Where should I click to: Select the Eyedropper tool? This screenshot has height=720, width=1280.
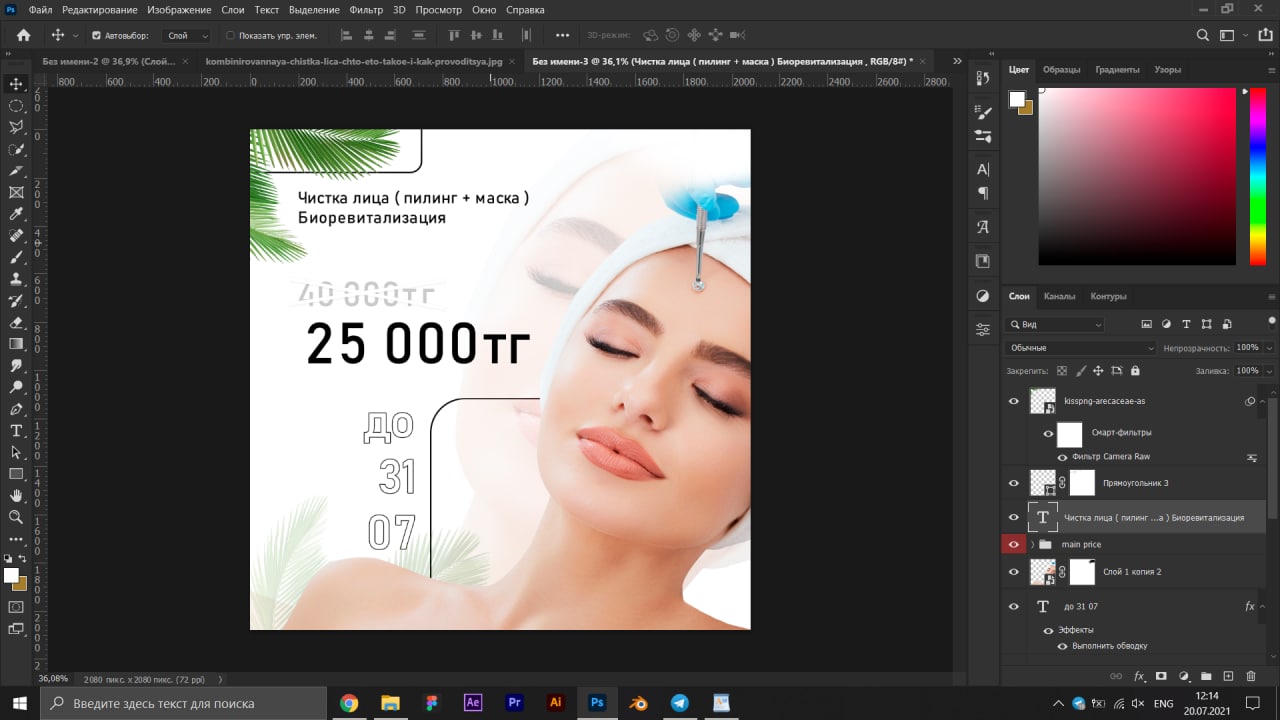[16, 214]
